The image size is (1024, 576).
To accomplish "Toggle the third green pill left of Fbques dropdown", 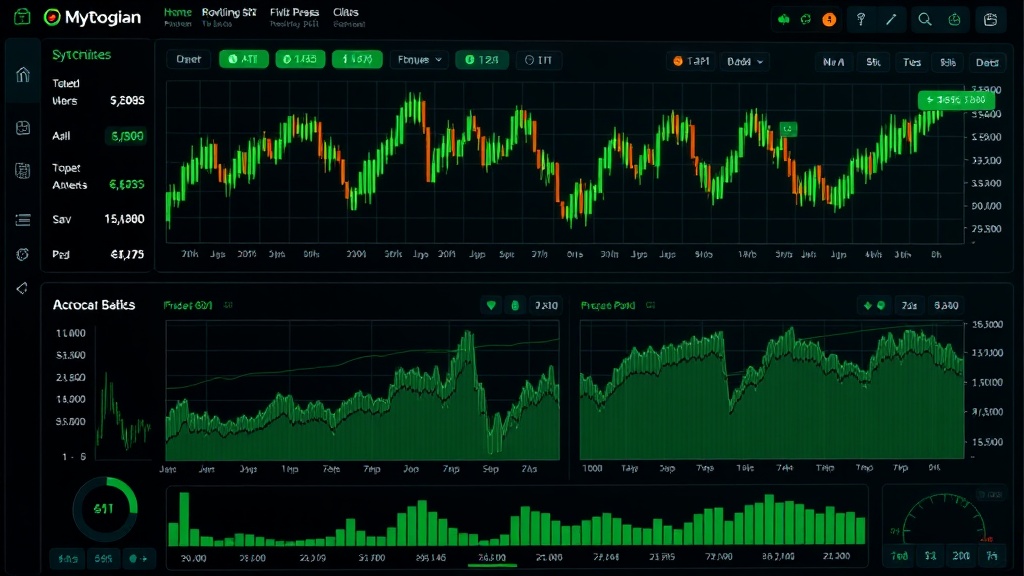I will pos(357,59).
